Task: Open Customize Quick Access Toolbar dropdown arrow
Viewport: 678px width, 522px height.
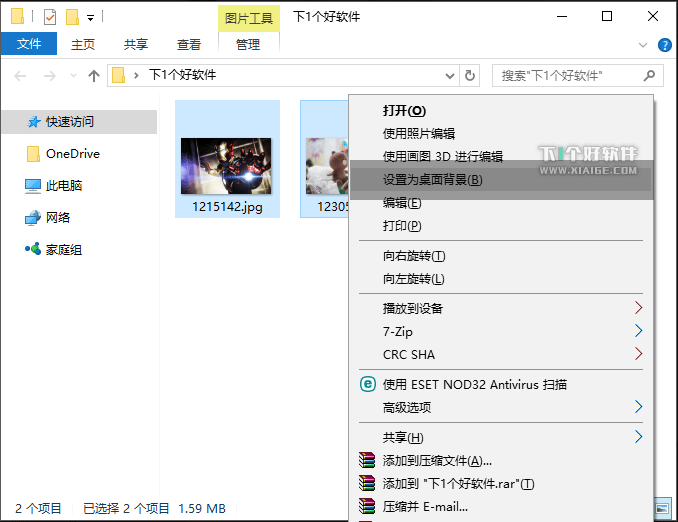Action: (91, 17)
